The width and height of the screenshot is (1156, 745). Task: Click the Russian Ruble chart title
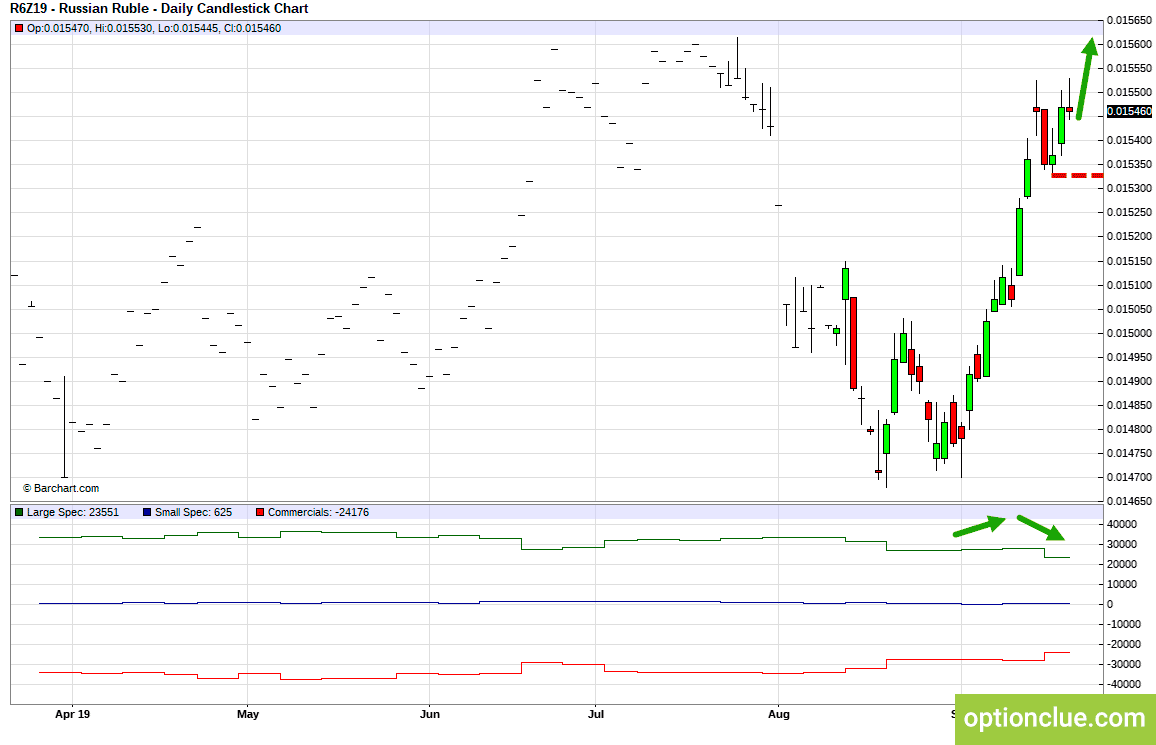pyautogui.click(x=159, y=9)
